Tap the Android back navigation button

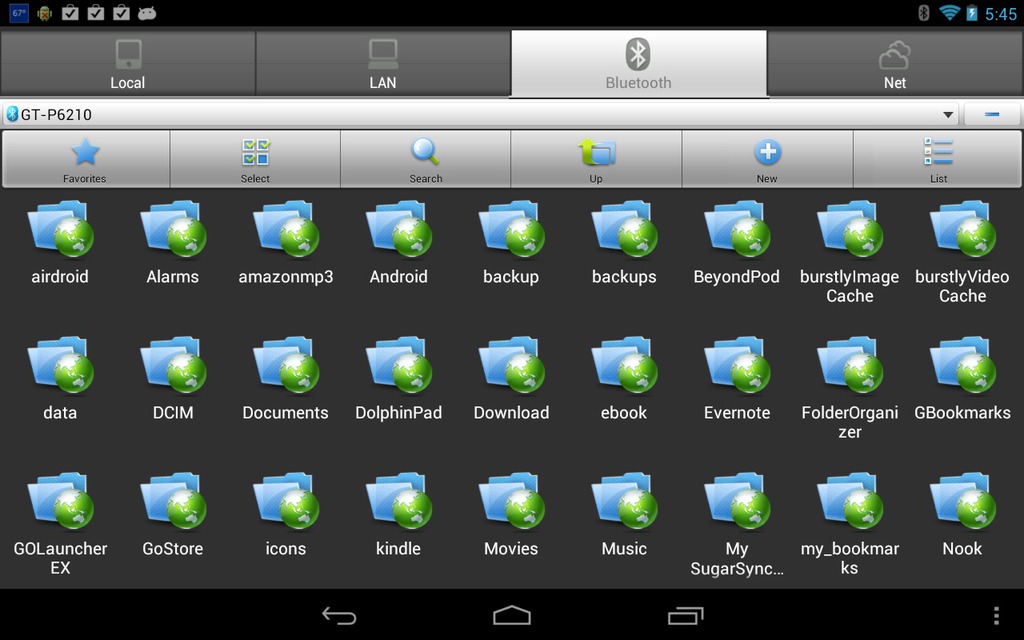click(340, 615)
